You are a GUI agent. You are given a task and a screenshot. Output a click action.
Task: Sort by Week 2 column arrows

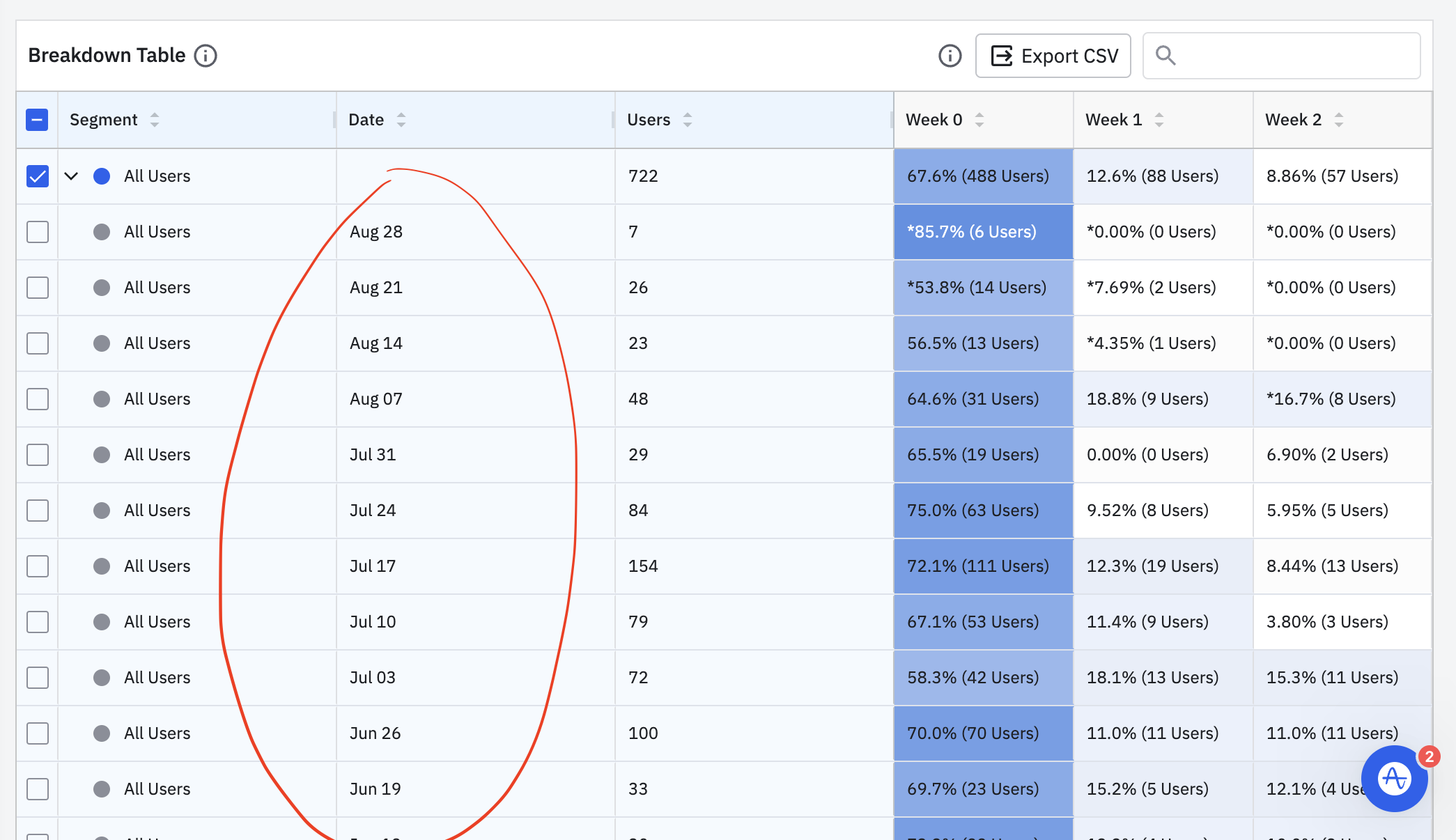1339,120
